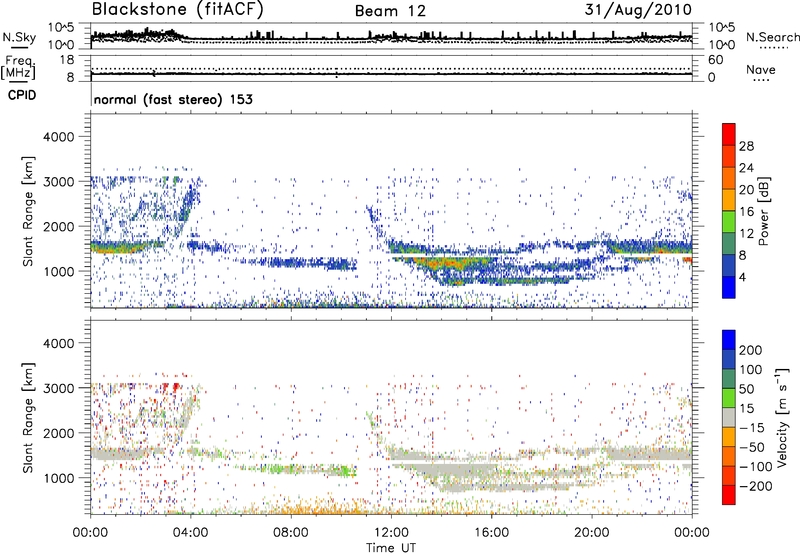This screenshot has height=554, width=800.
Task: Select the 'CPID' row label
Action: (x=22, y=95)
